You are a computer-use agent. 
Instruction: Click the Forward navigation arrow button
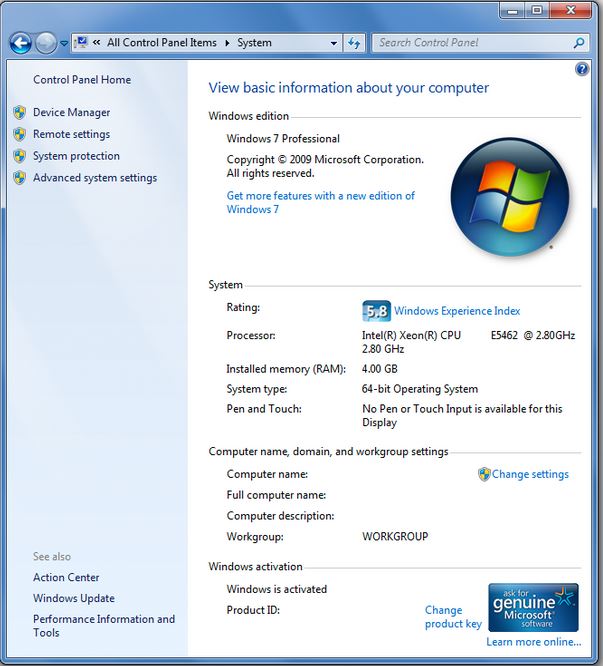[46, 43]
